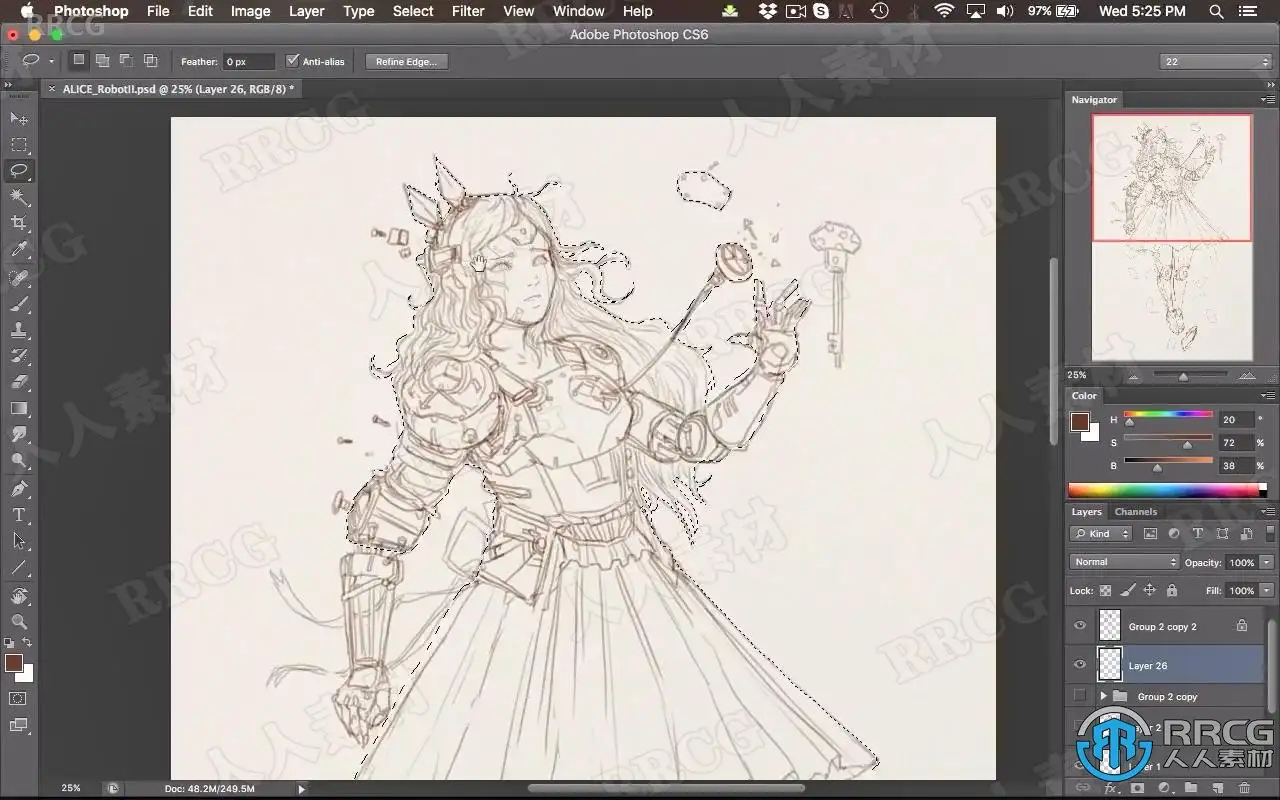
Task: Select the Move tool
Action: pyautogui.click(x=19, y=119)
